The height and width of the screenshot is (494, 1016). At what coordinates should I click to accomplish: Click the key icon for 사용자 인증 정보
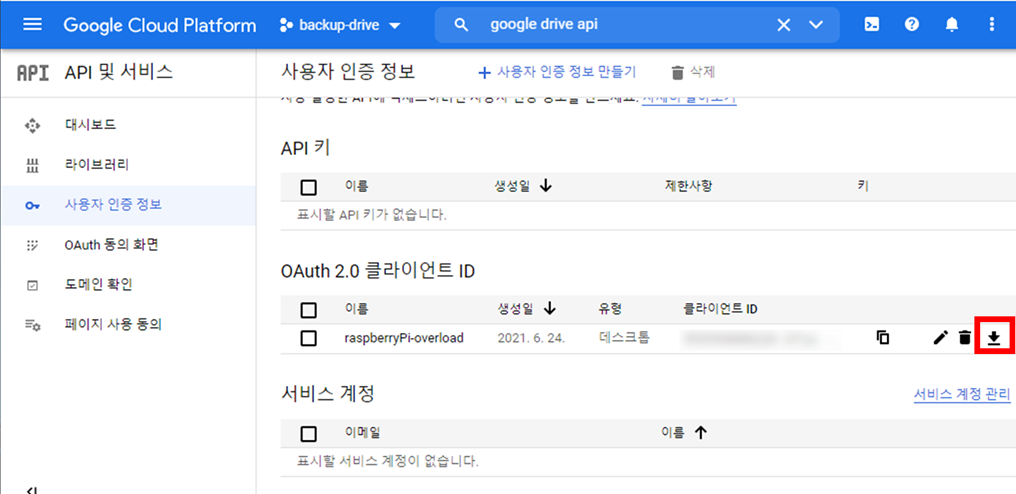[32, 206]
